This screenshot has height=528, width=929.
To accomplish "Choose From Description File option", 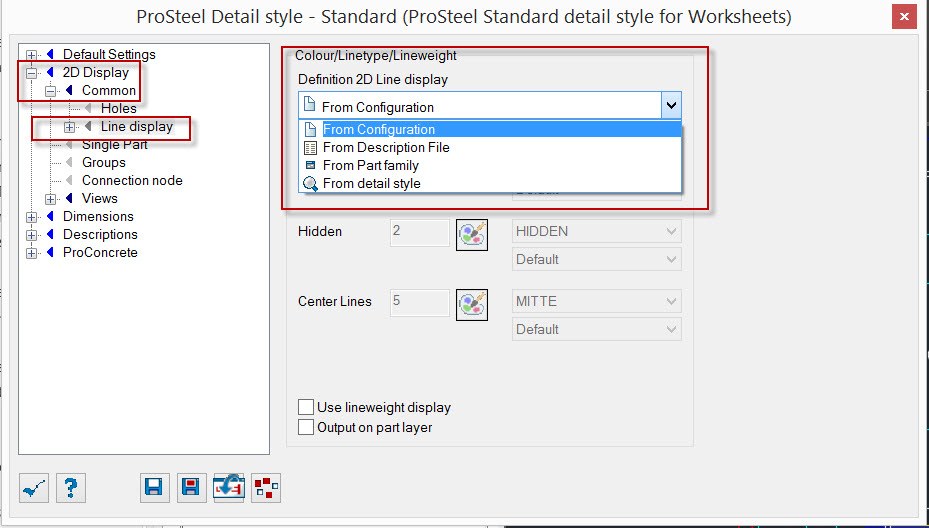I will tap(491, 147).
